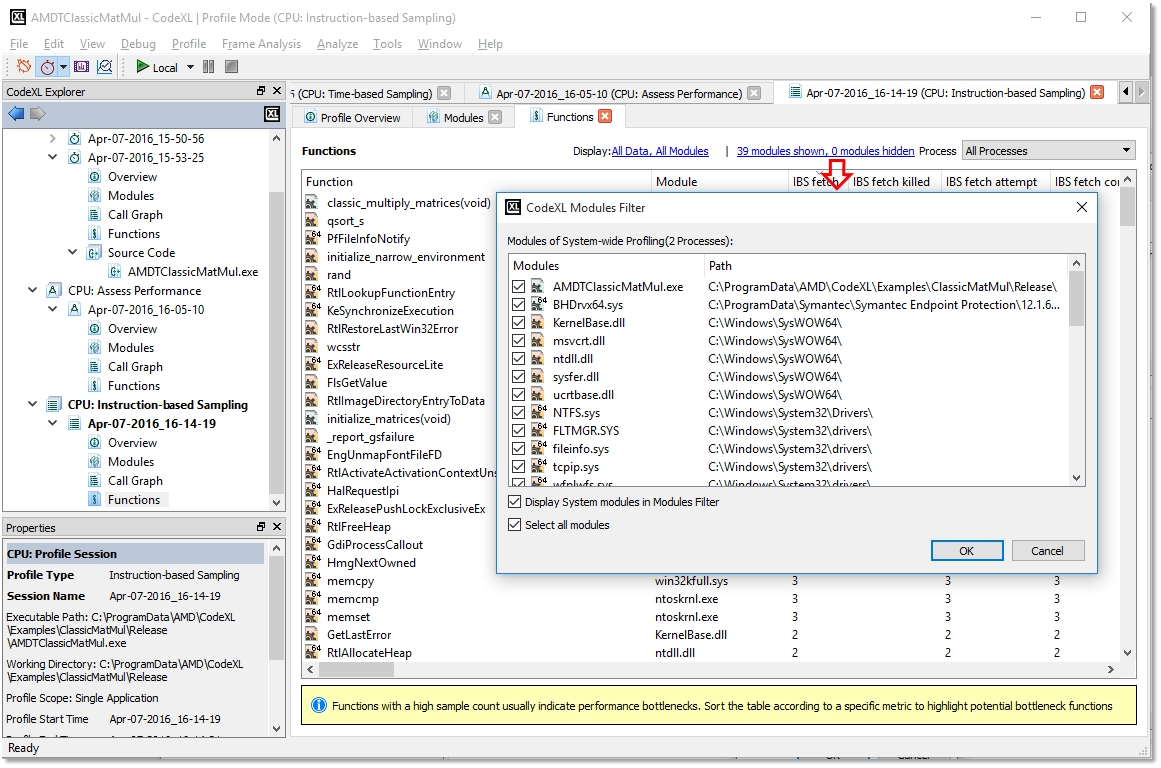The width and height of the screenshot is (1161, 768).
Task: Uncheck the KernelBase.dll module
Action: coord(518,323)
